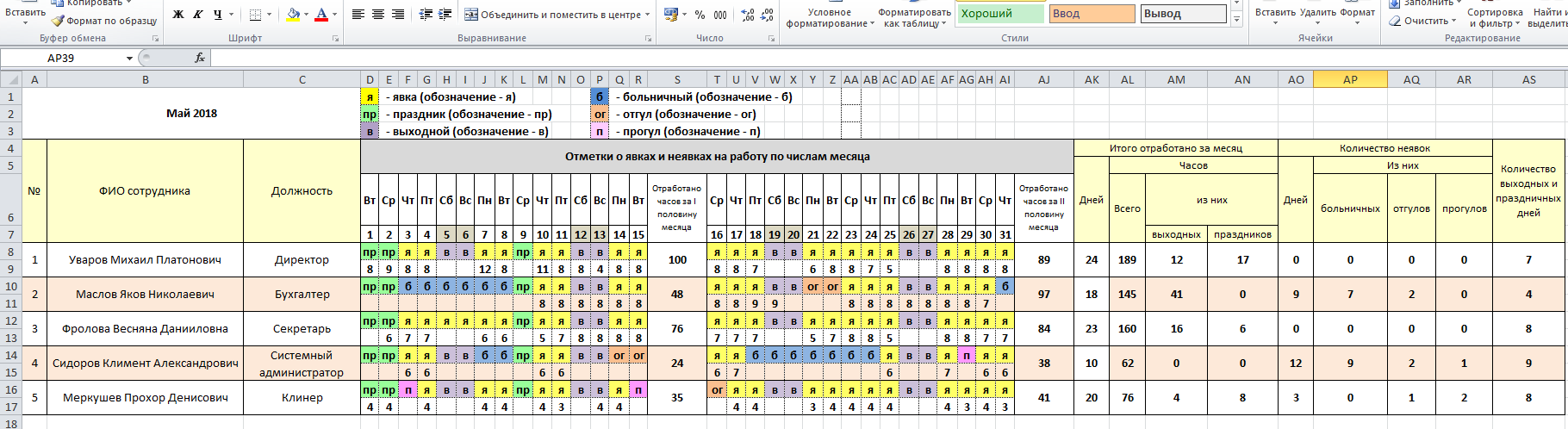Select cell Фролова Весняна Данииловна

point(146,329)
